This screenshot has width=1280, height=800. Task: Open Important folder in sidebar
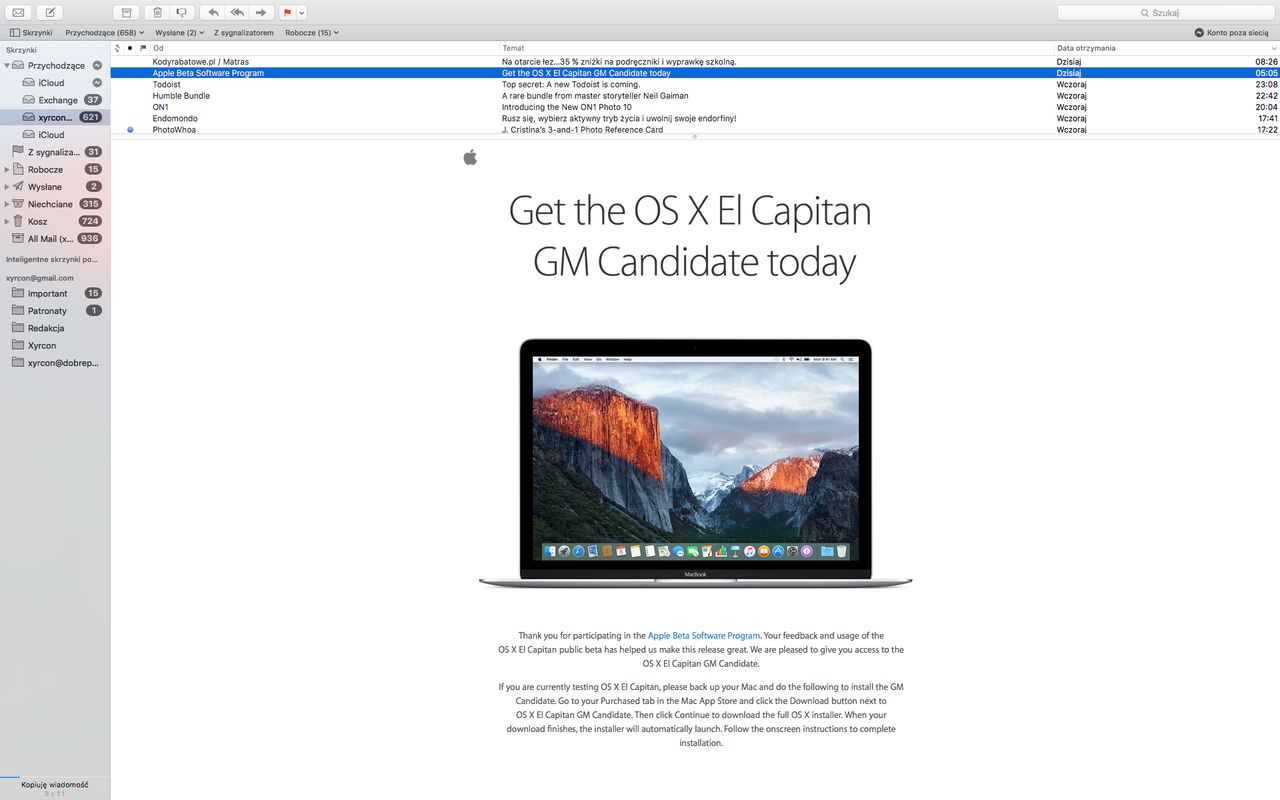point(55,293)
